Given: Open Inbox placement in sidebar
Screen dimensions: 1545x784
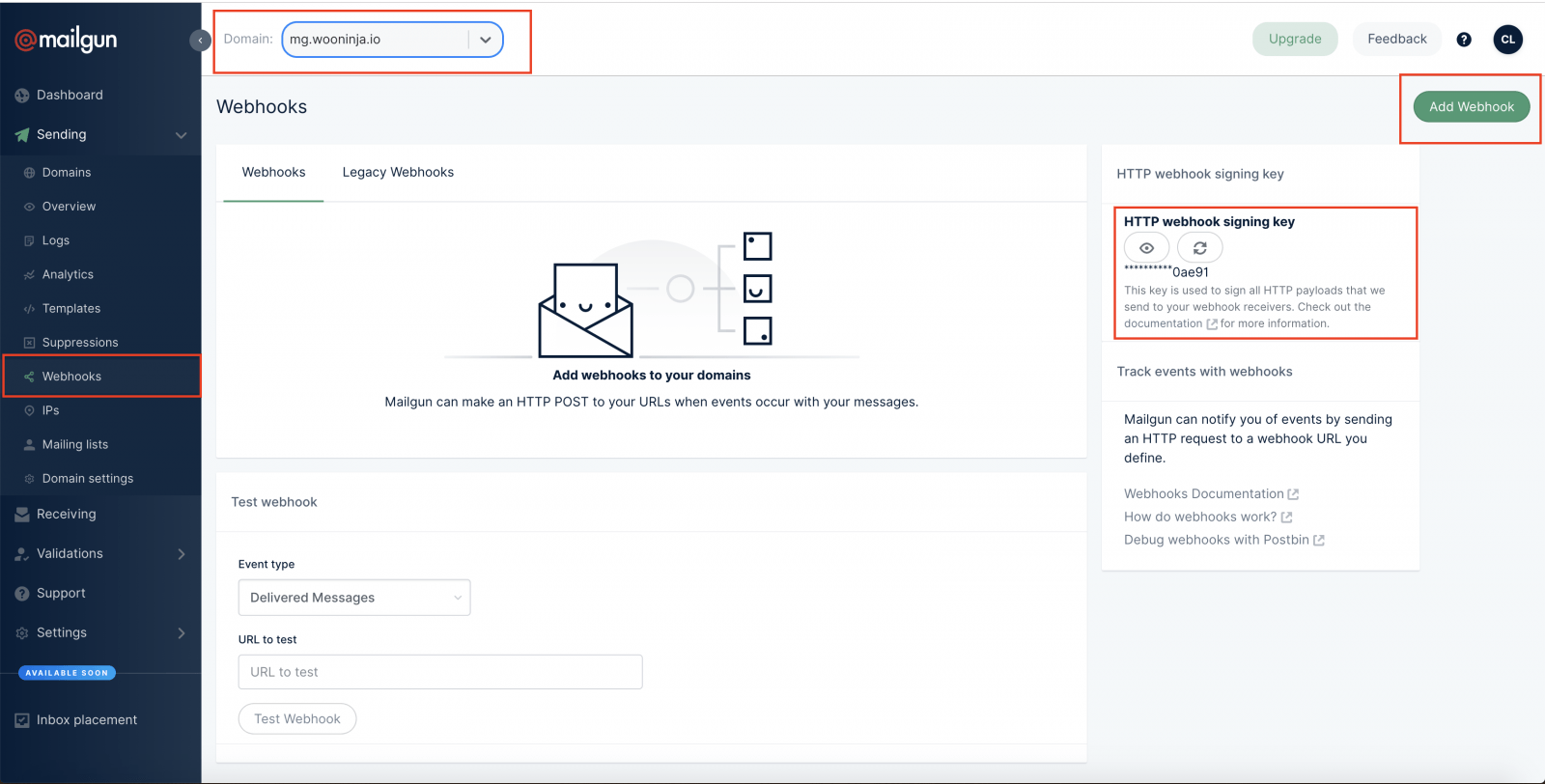Looking at the screenshot, I should 87,719.
